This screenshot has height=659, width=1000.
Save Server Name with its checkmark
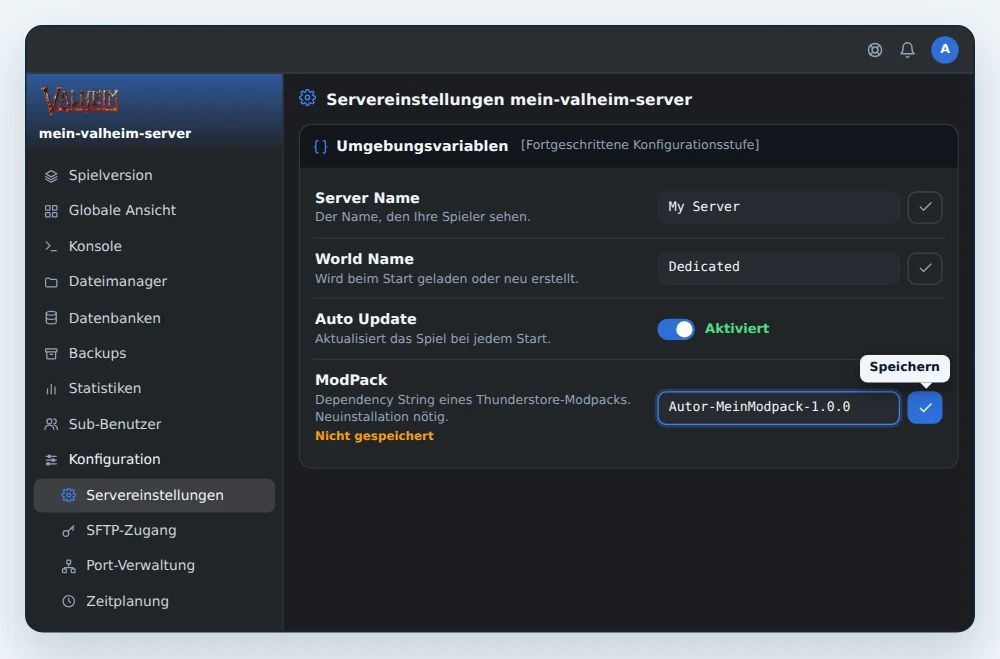[x=925, y=207]
